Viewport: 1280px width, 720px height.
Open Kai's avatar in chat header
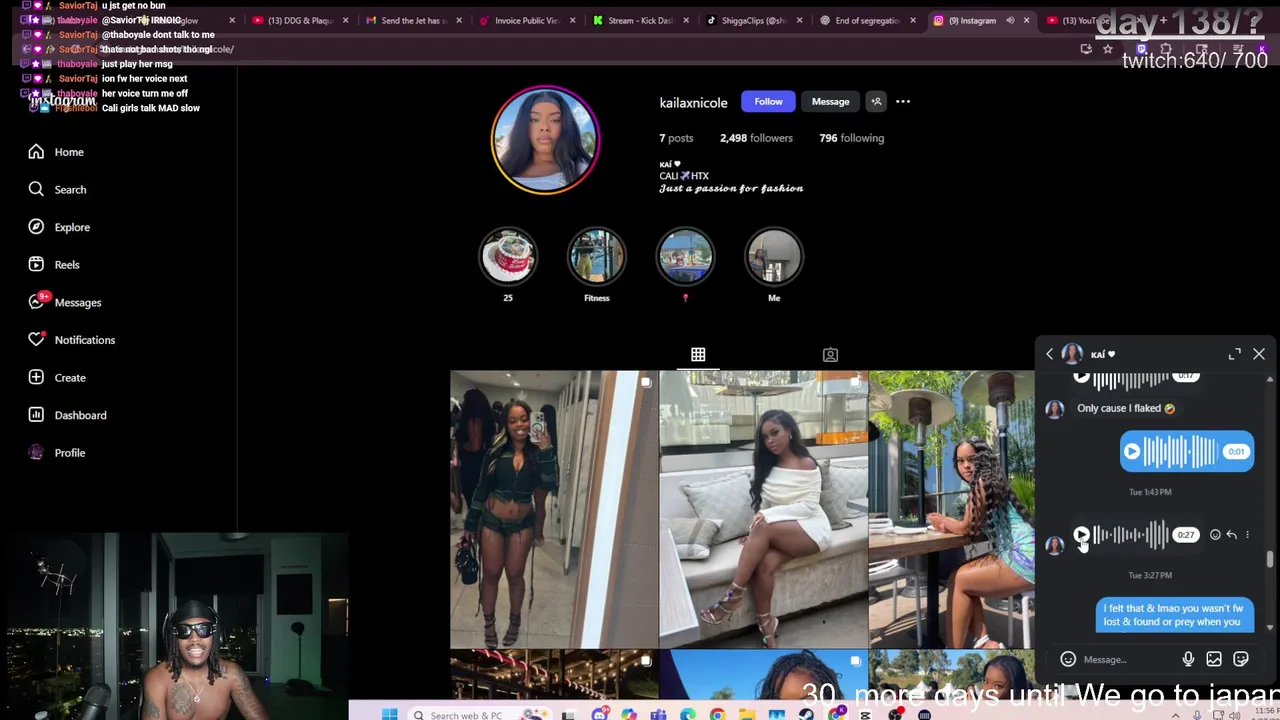[x=1072, y=354]
